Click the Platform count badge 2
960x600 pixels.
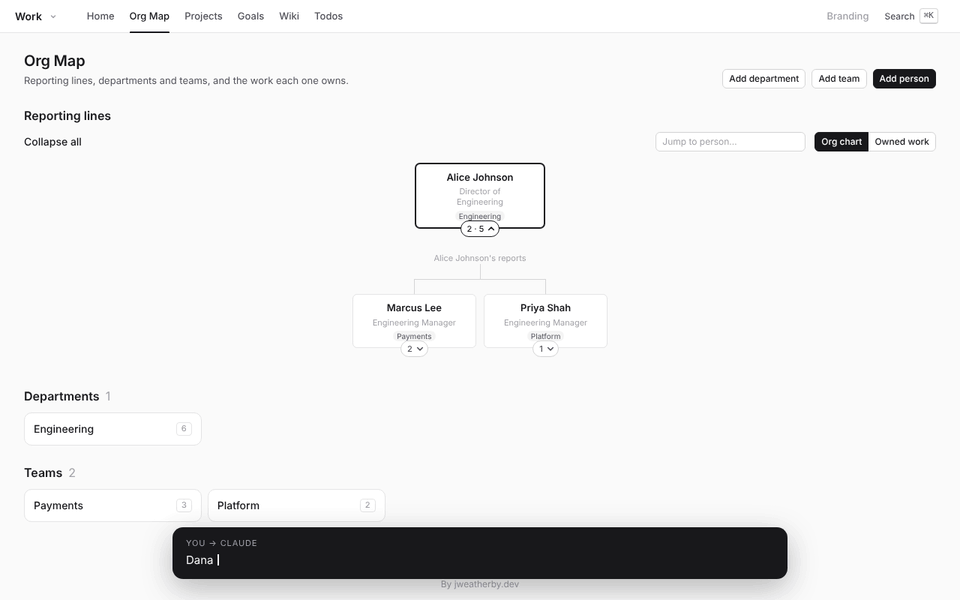[x=367, y=505]
